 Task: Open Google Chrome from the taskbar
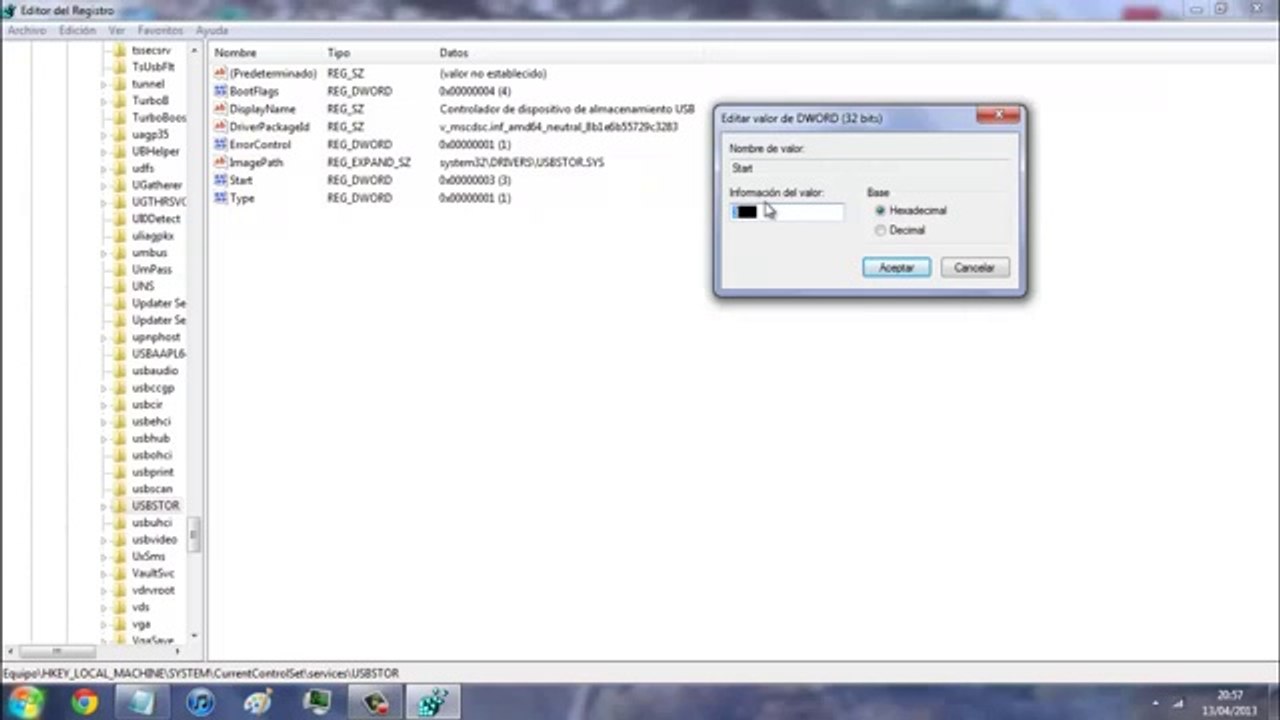coord(84,702)
